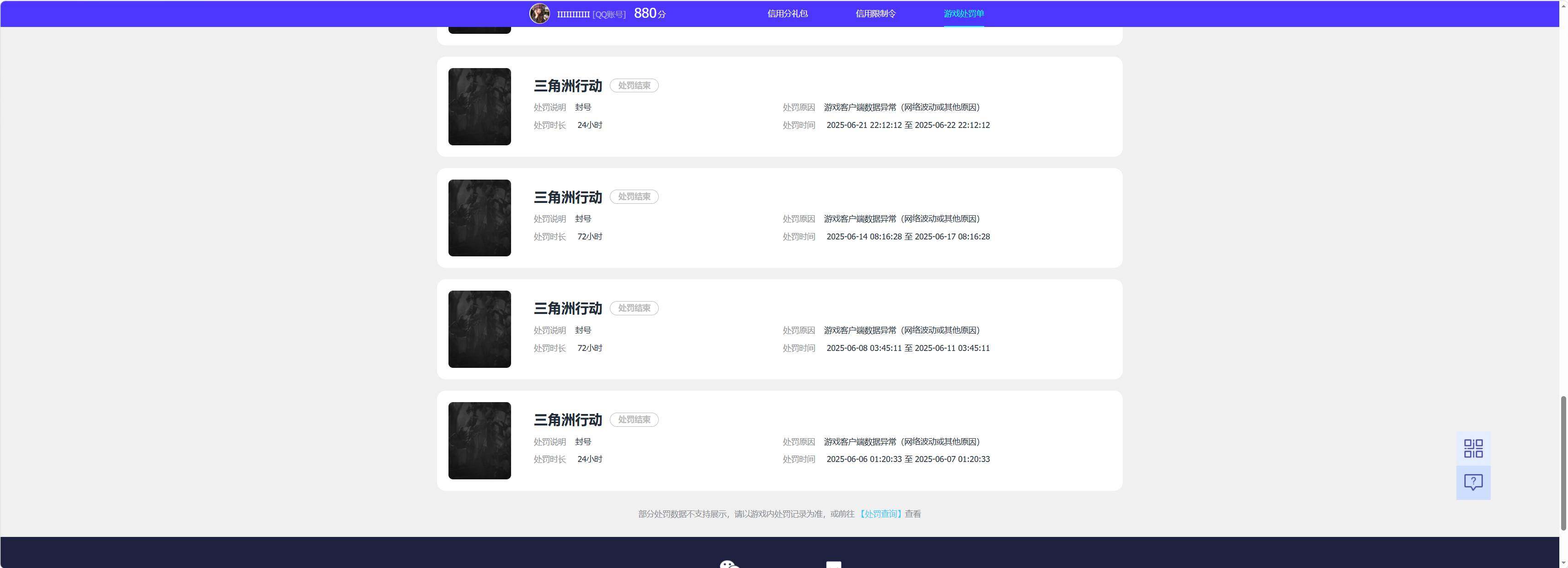Select the 游戏处罚单 tab
The width and height of the screenshot is (1568, 568).
964,13
